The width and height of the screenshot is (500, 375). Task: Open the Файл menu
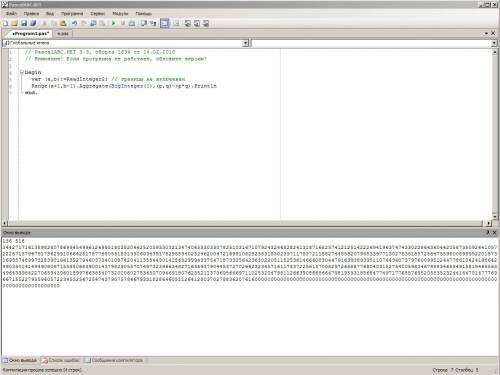pos(11,14)
